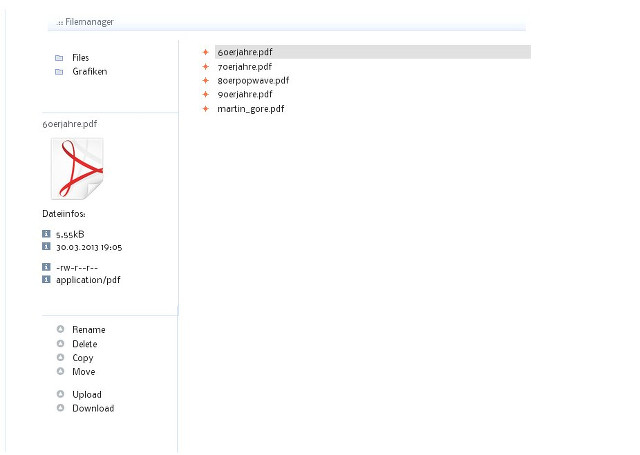Viewport: 640px width, 455px height.
Task: Click the folder icon next to Files
Action: tap(59, 58)
